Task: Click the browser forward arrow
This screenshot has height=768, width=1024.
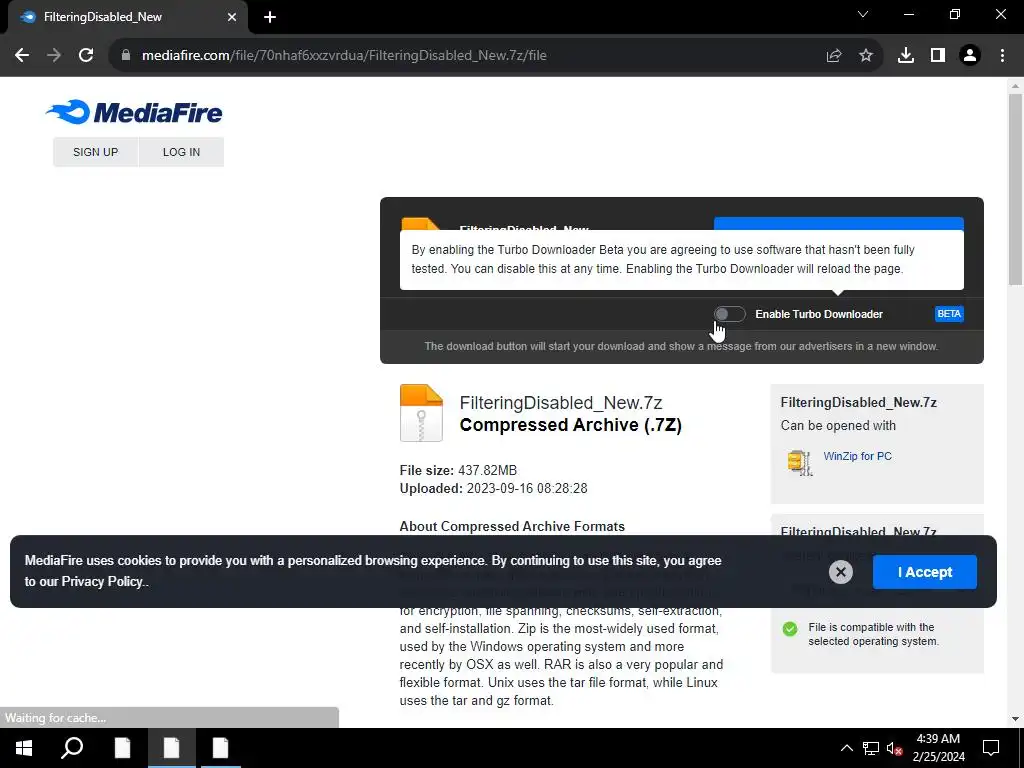Action: 54,56
